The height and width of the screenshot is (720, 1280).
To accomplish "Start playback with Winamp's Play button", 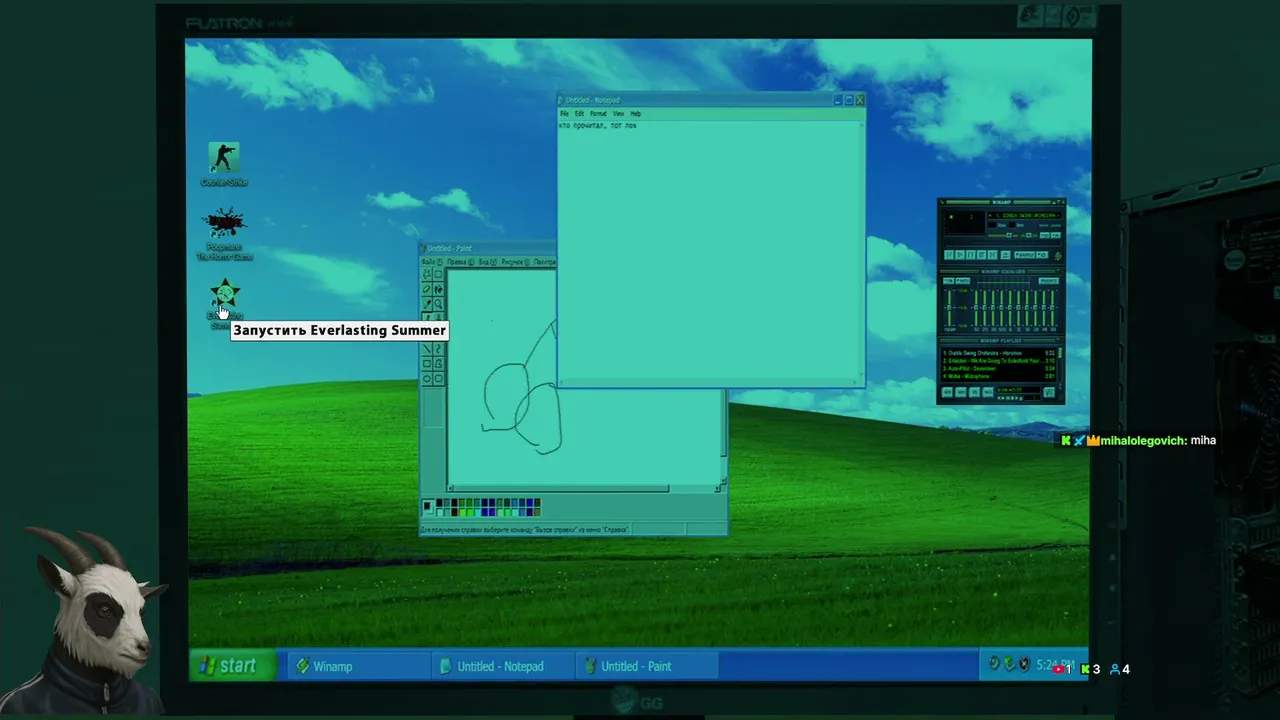I will pos(960,255).
